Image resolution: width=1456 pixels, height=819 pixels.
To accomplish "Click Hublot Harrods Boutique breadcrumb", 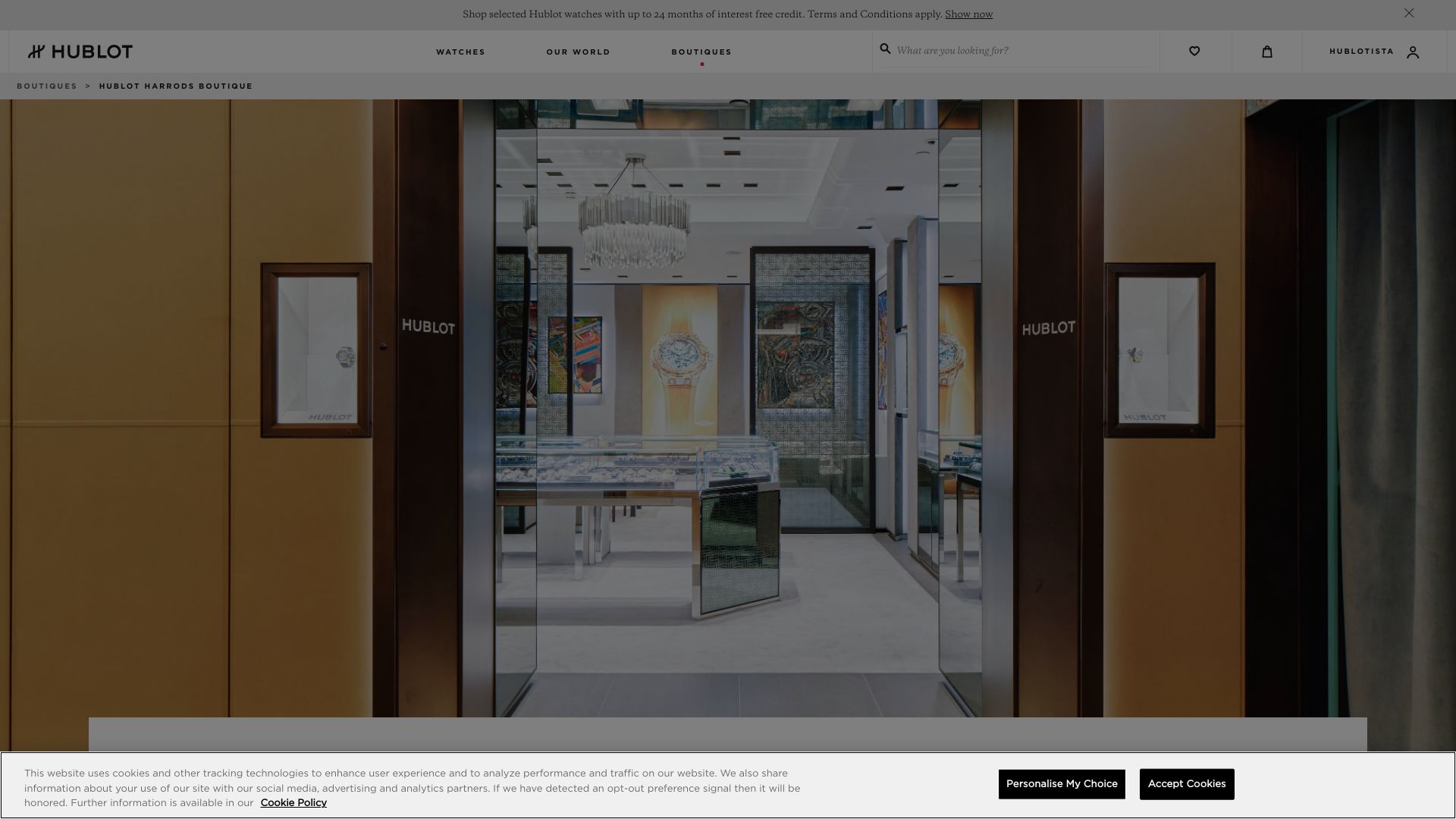I will point(176,86).
